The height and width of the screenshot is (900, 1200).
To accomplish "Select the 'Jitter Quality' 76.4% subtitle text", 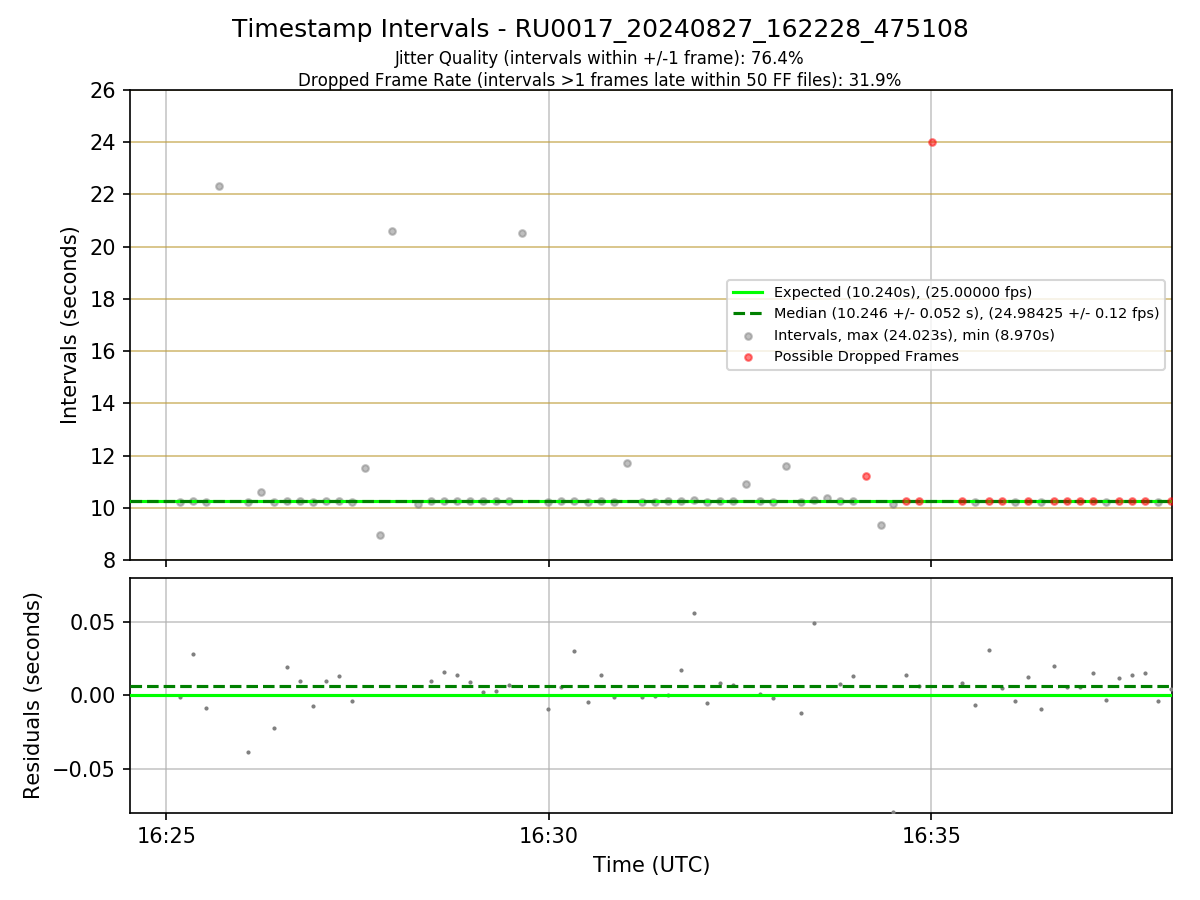I will coord(600,58).
